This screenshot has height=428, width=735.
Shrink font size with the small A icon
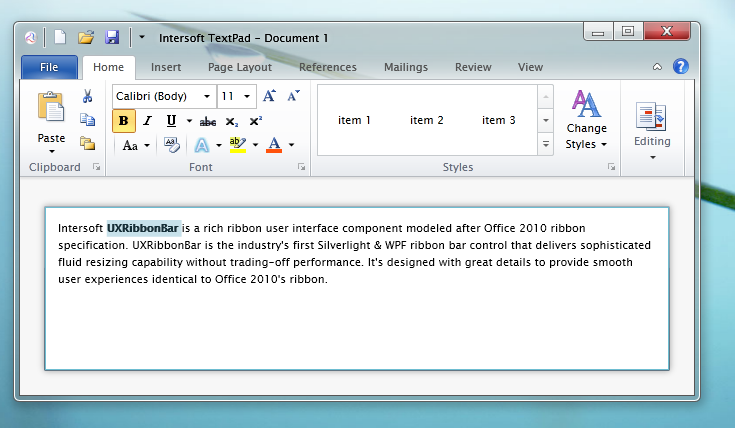click(293, 96)
